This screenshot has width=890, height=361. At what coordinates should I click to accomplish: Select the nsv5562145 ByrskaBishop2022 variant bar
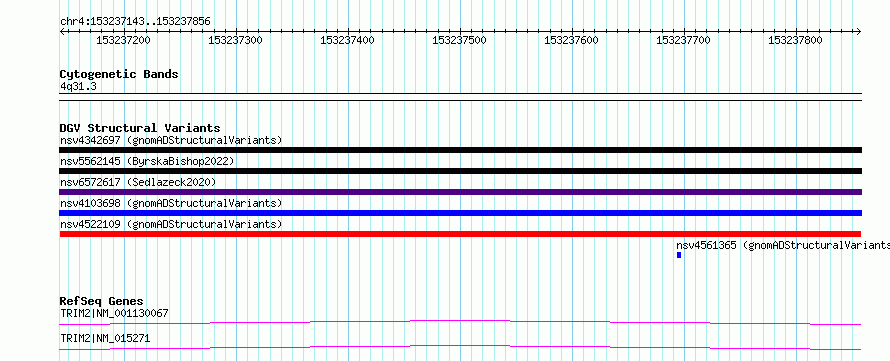pyautogui.click(x=460, y=171)
